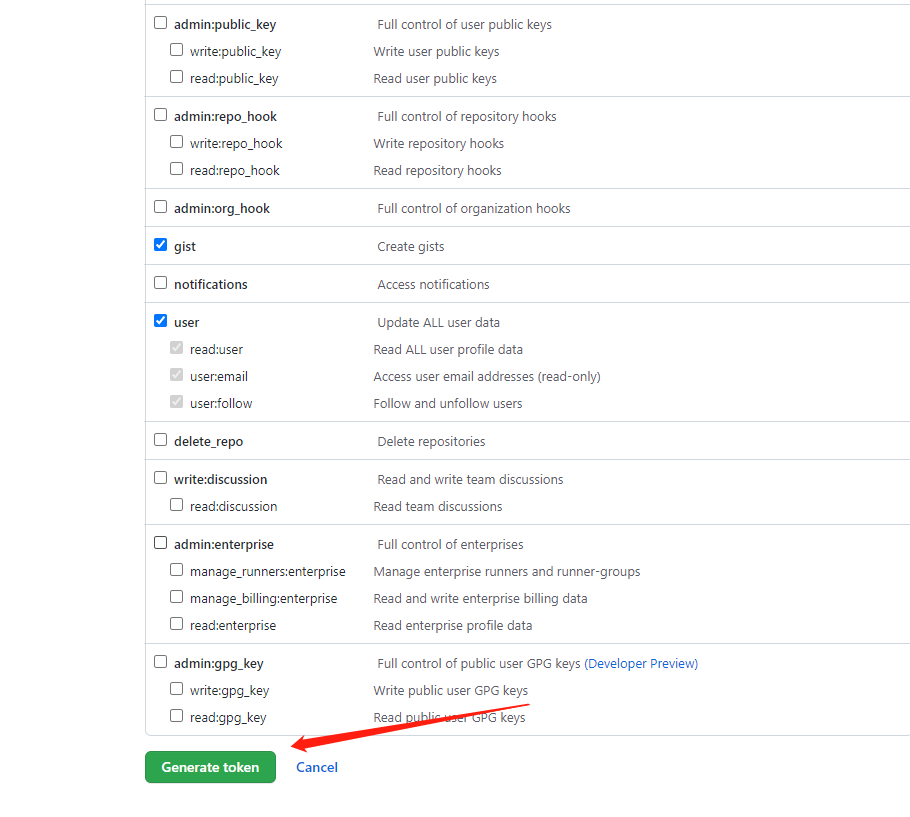Check the admin:gpg_key scope

pyautogui.click(x=160, y=661)
